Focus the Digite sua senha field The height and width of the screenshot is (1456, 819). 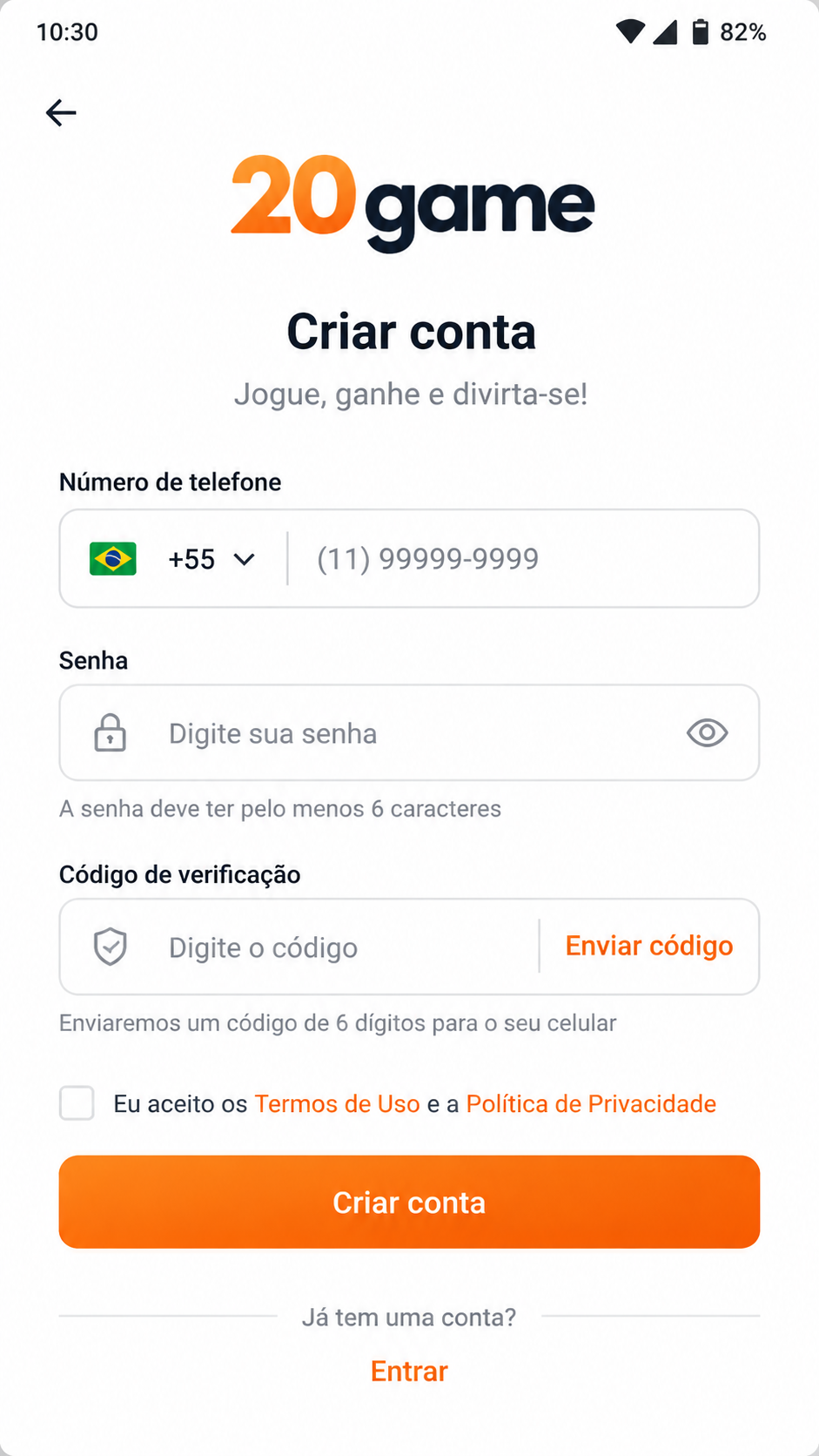[409, 733]
